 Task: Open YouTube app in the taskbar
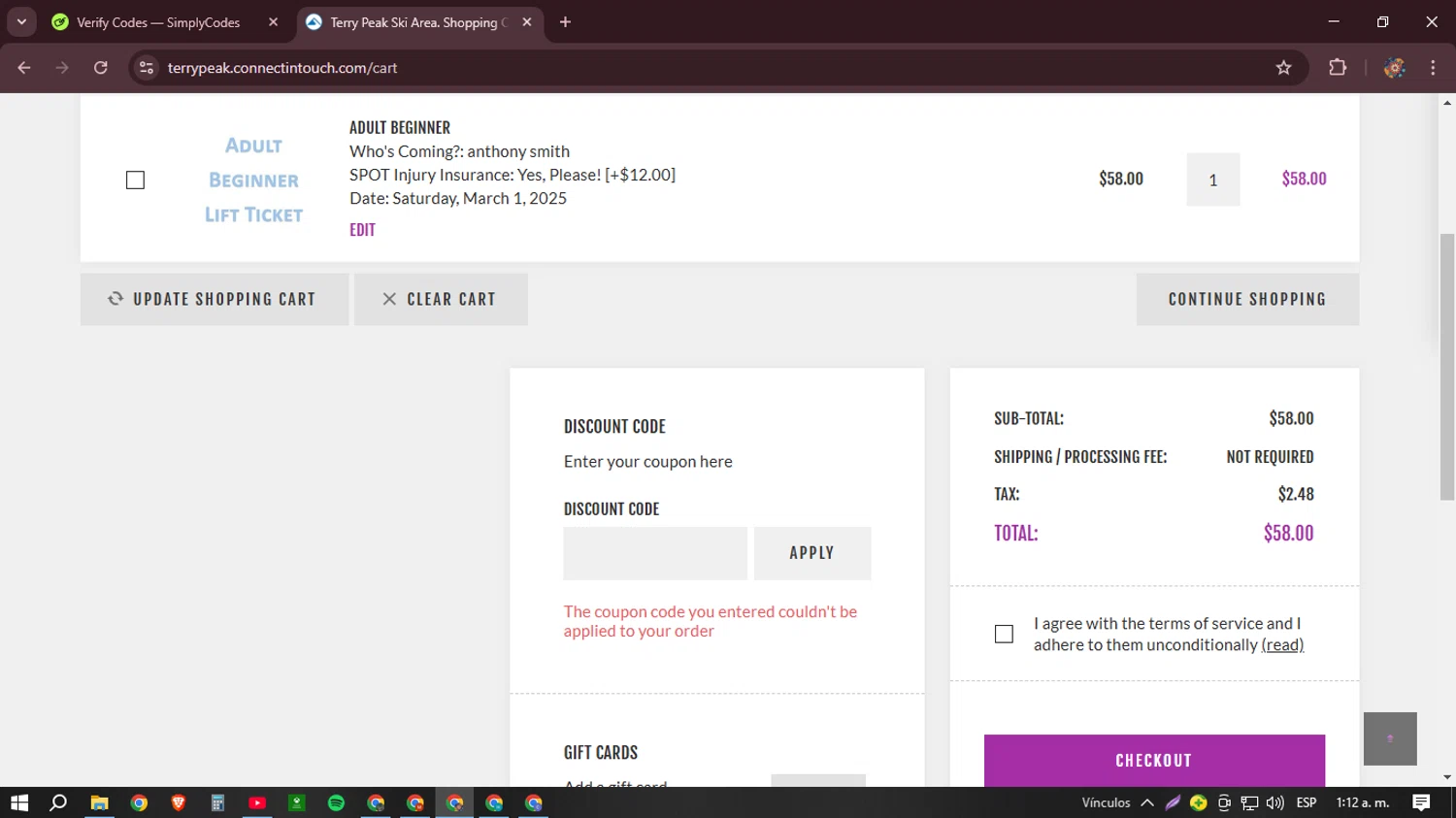(257, 802)
